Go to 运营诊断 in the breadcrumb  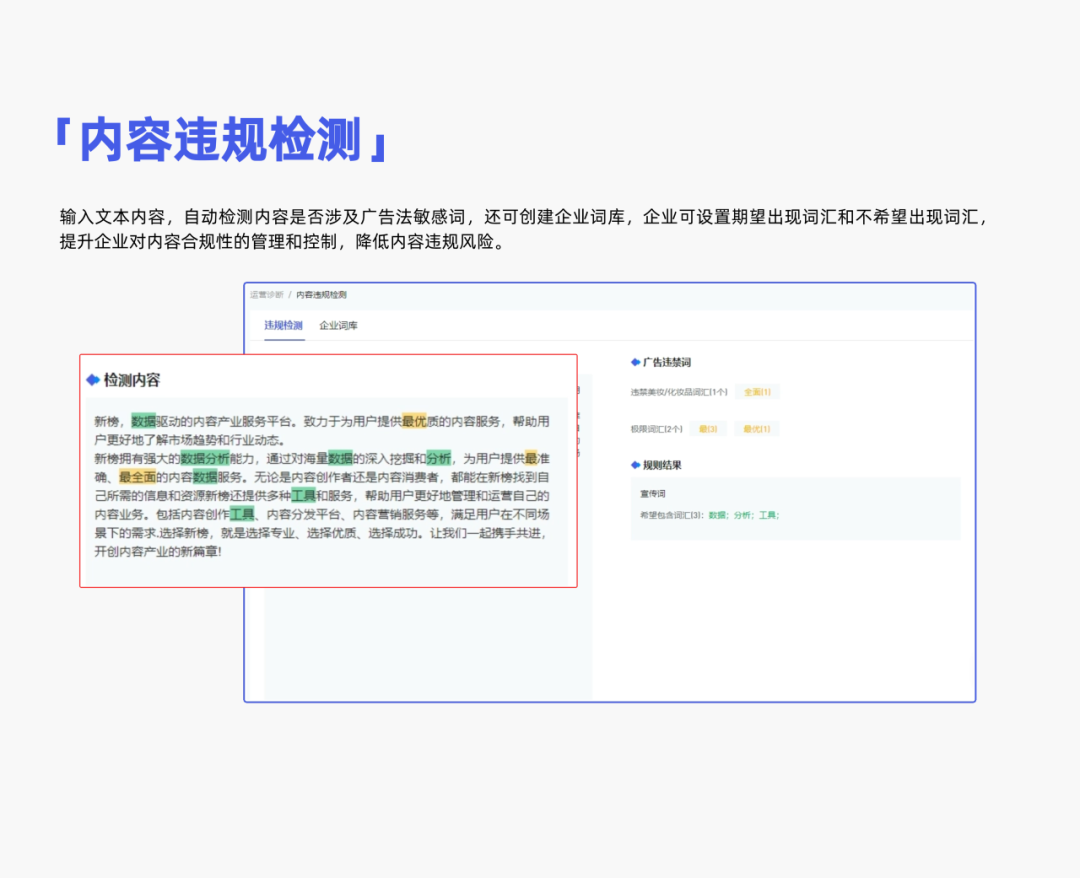(x=267, y=295)
